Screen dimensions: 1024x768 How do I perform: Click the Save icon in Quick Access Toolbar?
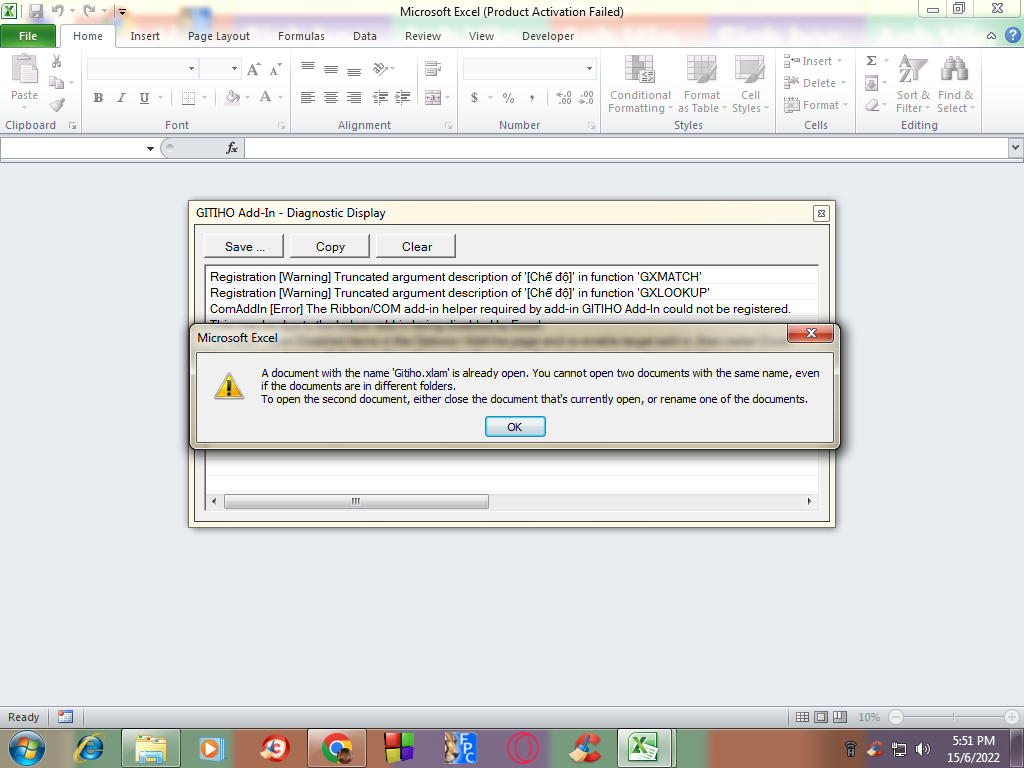coord(36,11)
